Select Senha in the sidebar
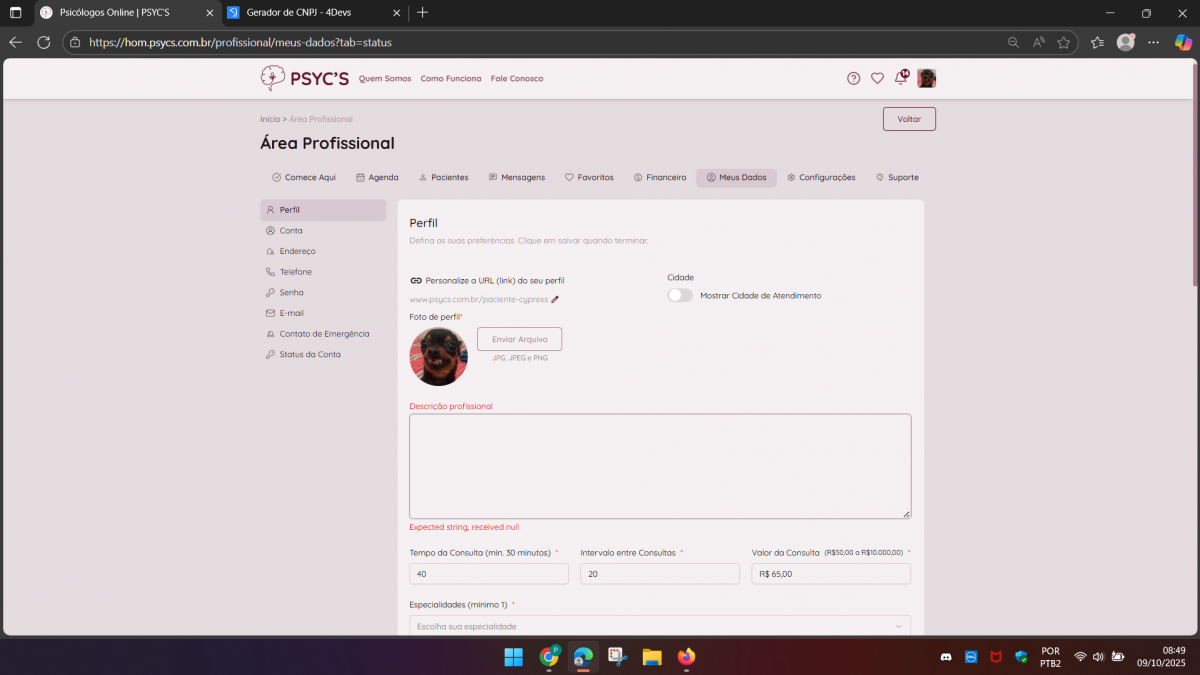This screenshot has height=675, width=1200. tap(291, 292)
